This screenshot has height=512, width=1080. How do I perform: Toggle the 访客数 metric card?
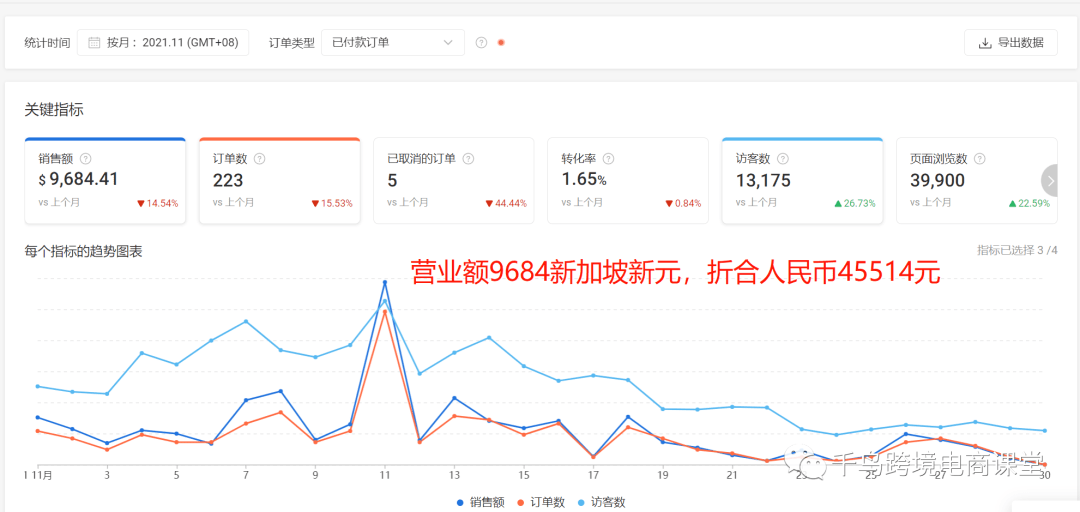pos(802,181)
